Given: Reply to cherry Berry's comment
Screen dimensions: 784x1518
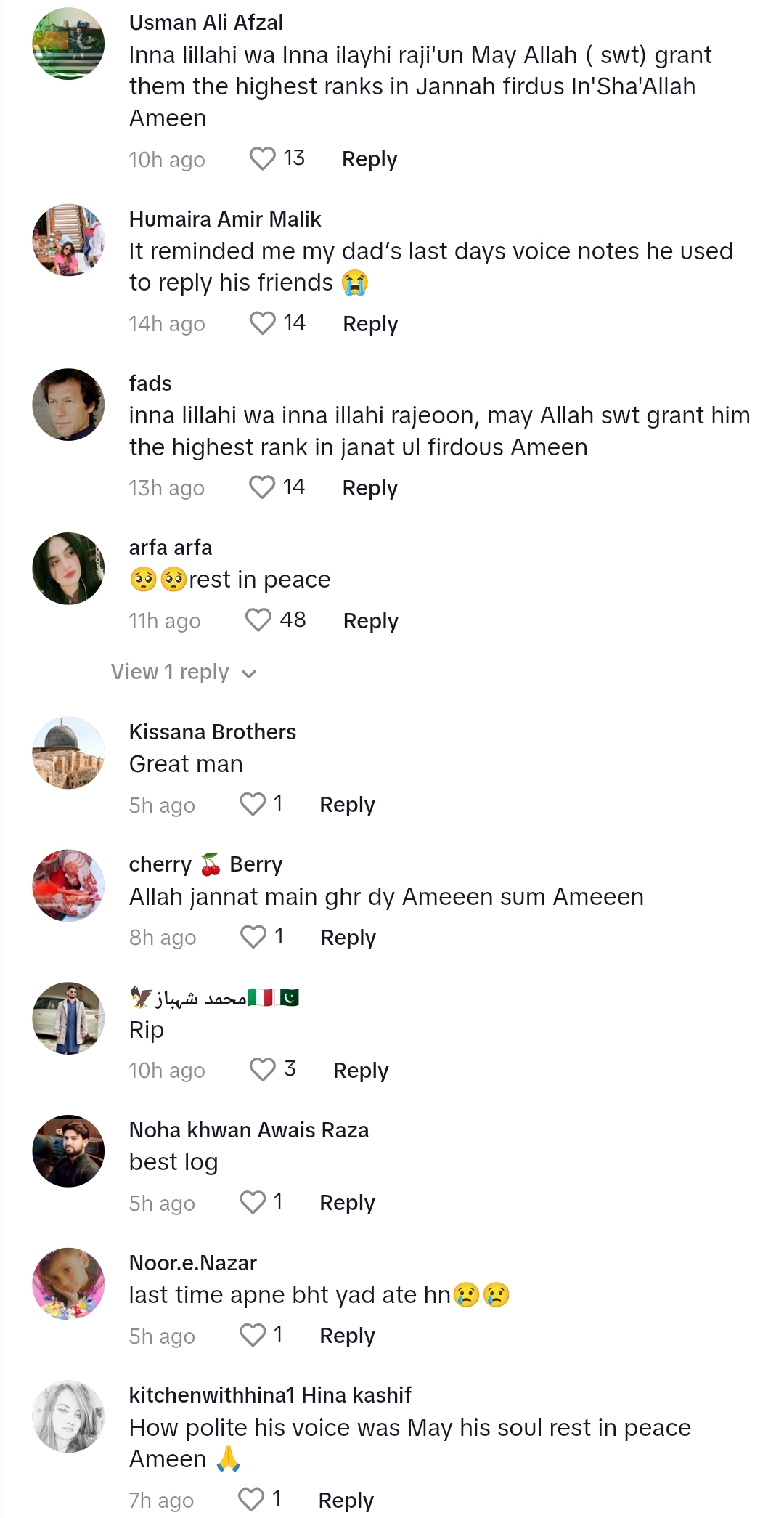Looking at the screenshot, I should 348,938.
